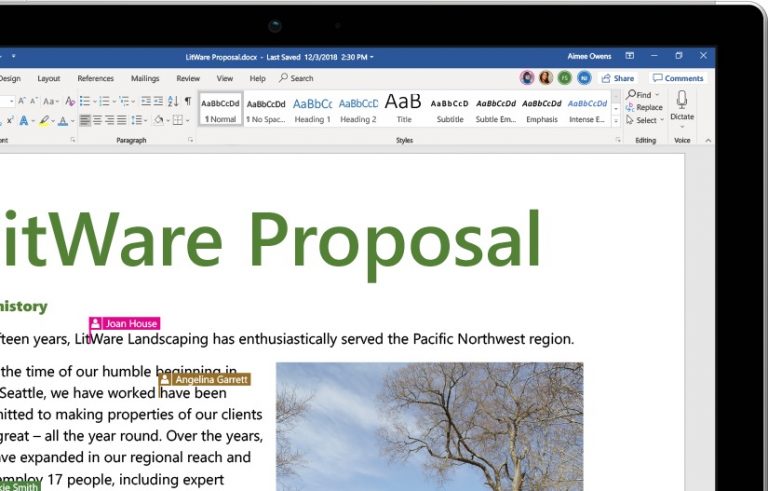The width and height of the screenshot is (768, 491).
Task: Apply the Heading 2 style
Action: pyautogui.click(x=358, y=110)
